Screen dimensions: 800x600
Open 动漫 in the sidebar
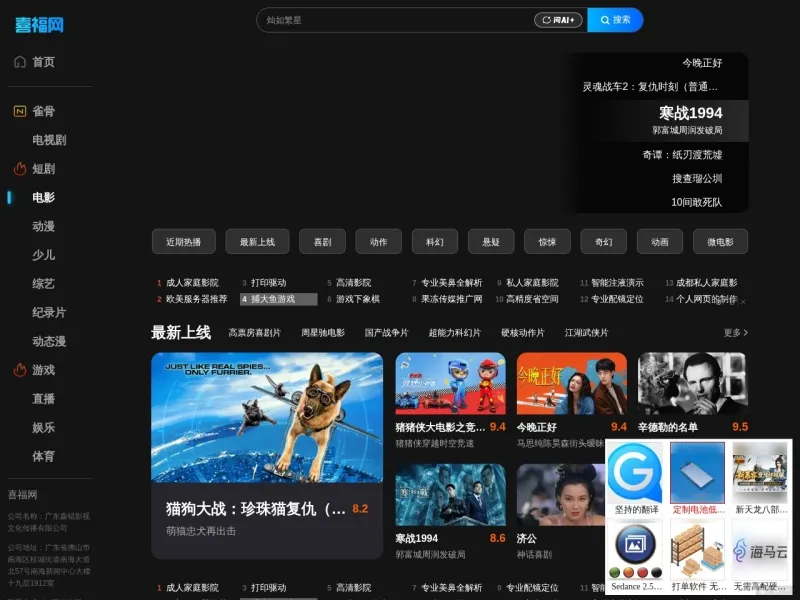tap(43, 226)
